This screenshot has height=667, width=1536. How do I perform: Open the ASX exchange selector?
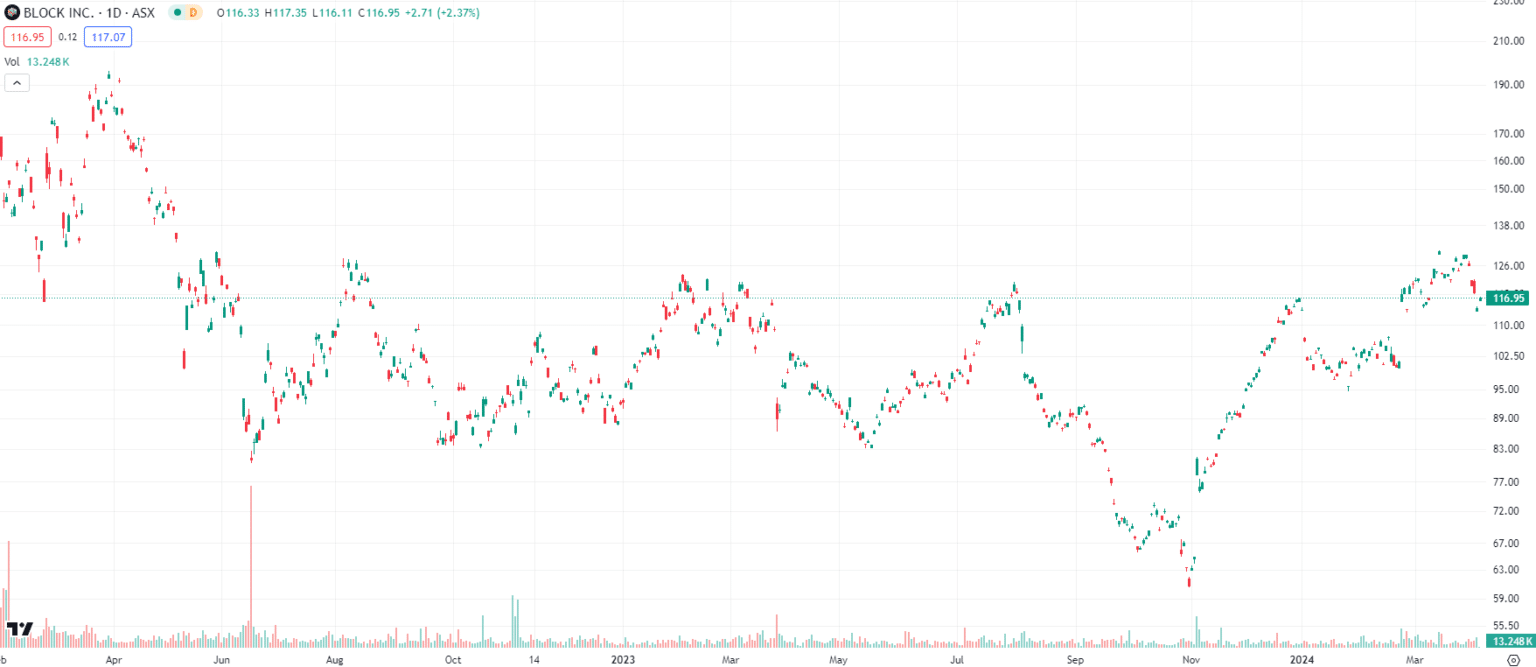pos(141,12)
